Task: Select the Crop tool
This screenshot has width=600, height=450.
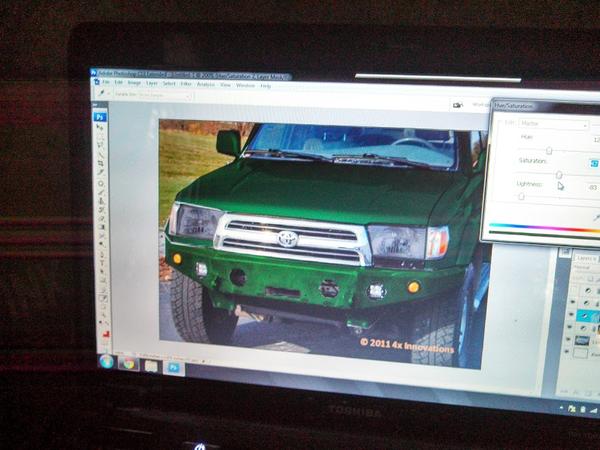Action: (100, 162)
